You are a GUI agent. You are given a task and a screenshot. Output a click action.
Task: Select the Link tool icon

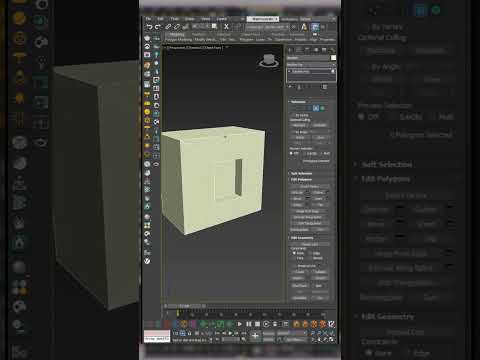pos(168,27)
